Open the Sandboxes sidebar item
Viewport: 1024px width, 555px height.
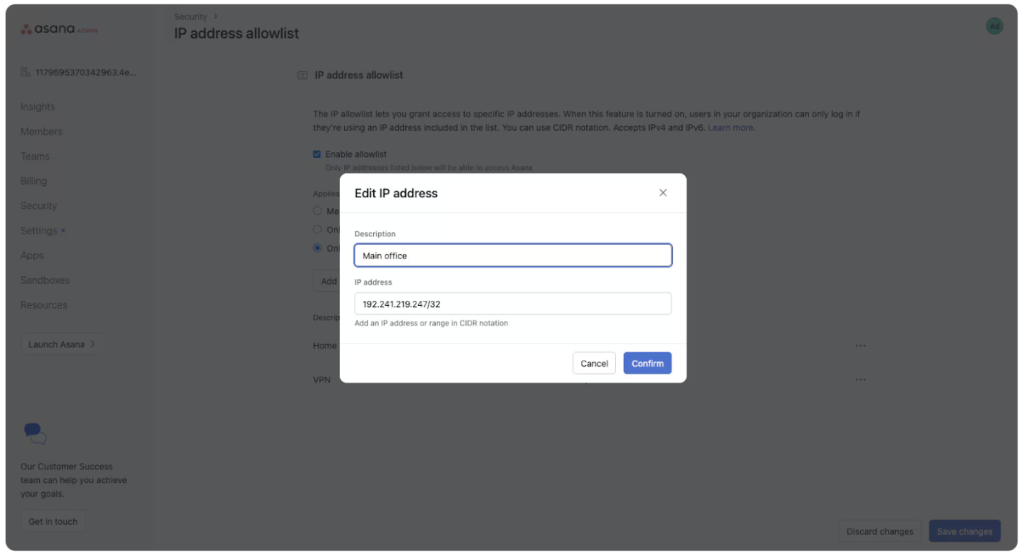tap(44, 280)
